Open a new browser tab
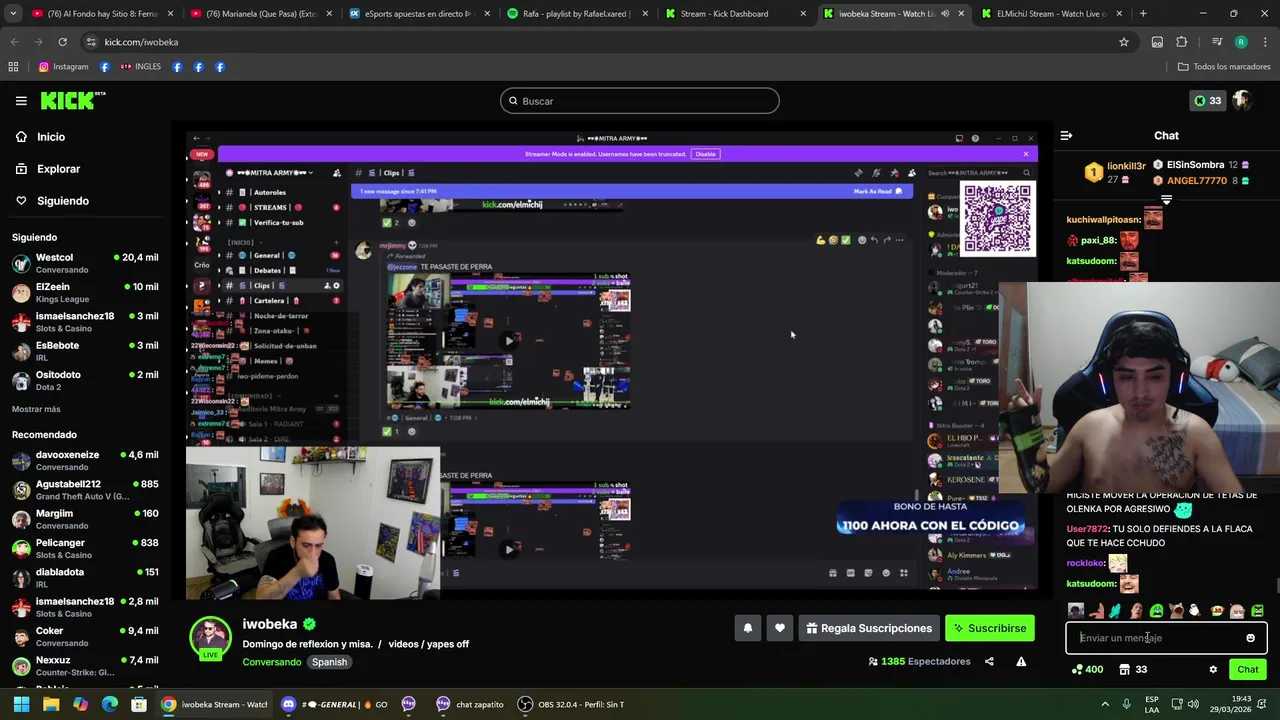Screen dimensions: 1280x720 click(1143, 14)
